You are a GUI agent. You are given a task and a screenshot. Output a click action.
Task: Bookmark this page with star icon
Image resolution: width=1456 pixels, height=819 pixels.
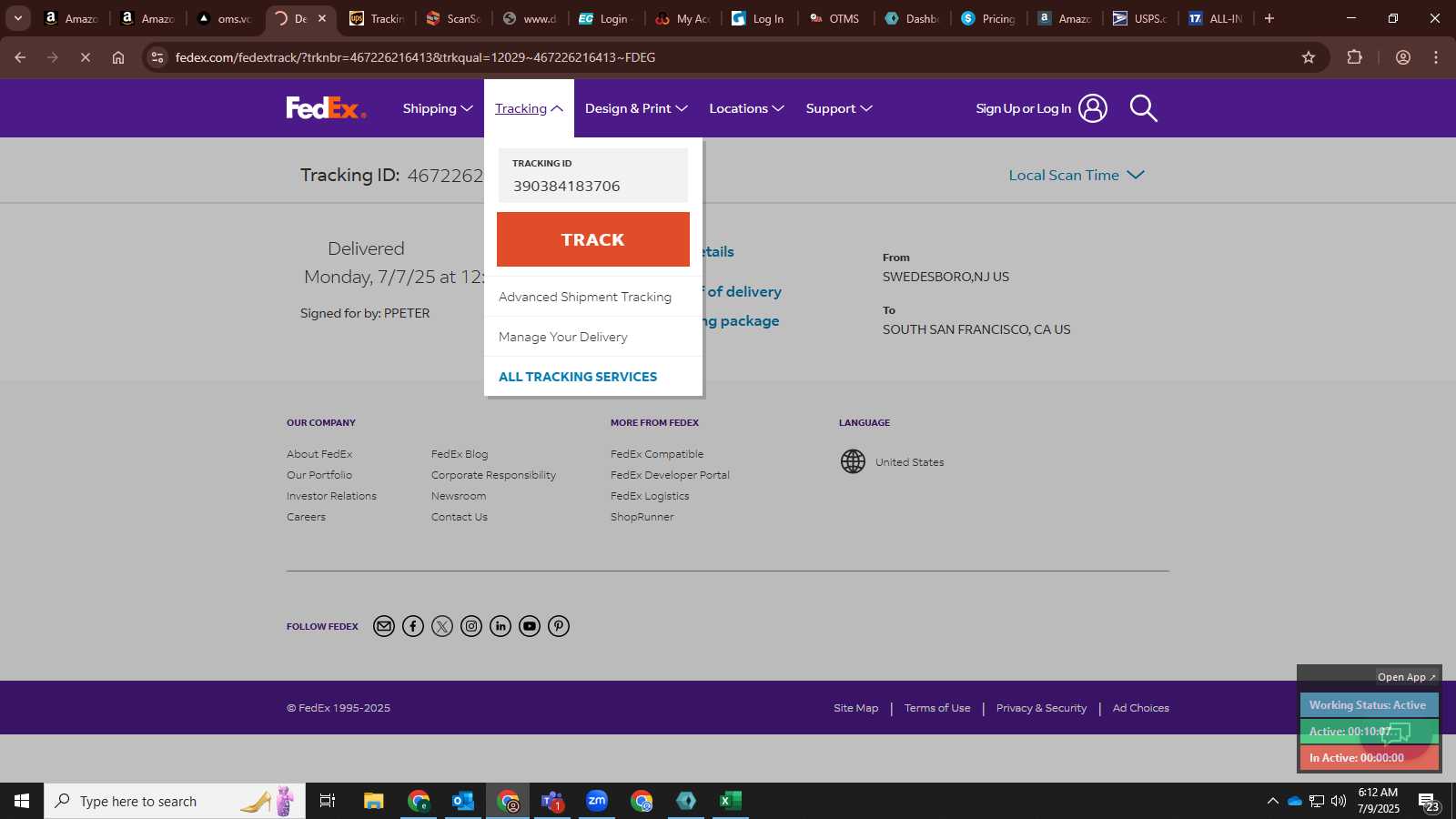tap(1309, 57)
